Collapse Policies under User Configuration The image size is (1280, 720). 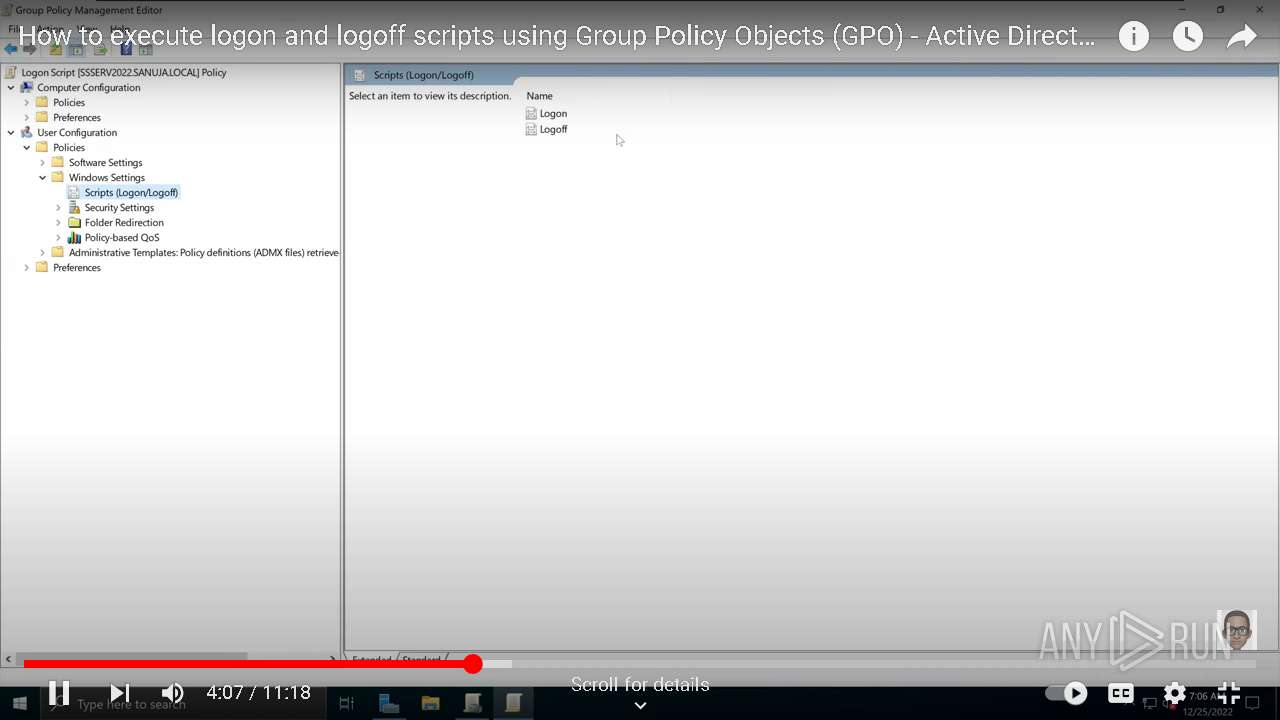tap(27, 147)
